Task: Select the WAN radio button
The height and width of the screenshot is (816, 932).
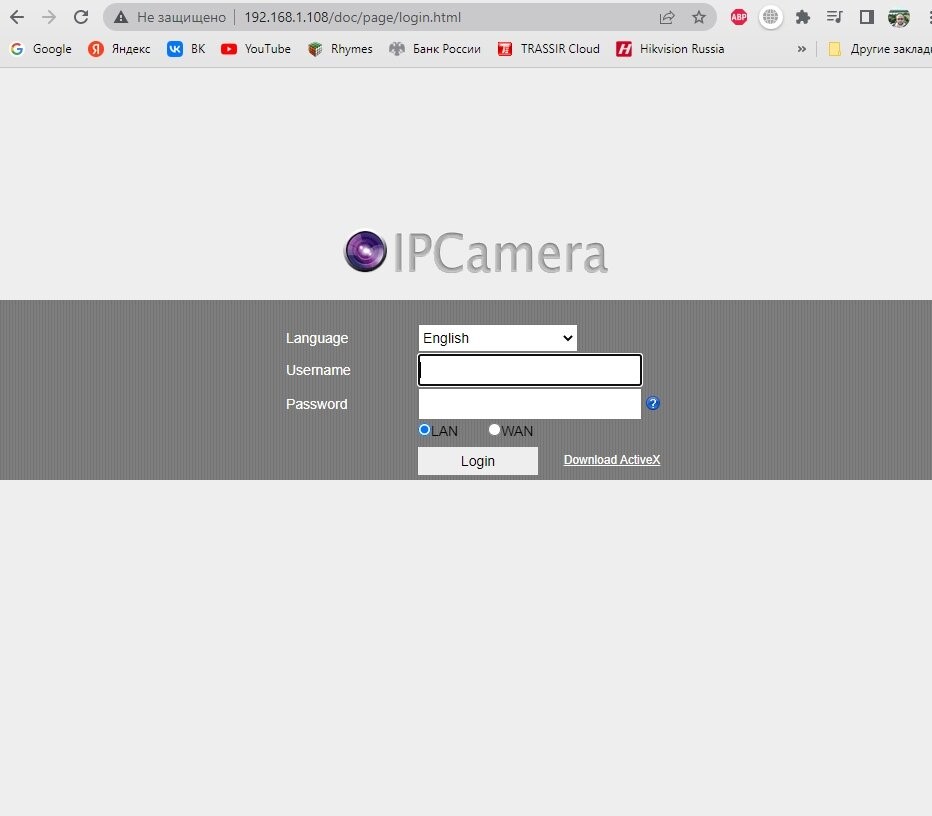Action: point(494,429)
